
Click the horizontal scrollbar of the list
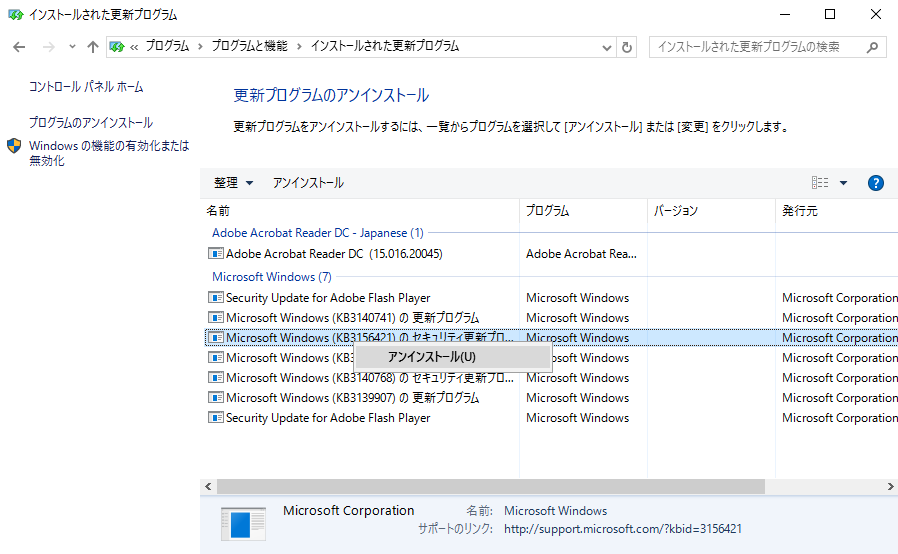coord(490,486)
